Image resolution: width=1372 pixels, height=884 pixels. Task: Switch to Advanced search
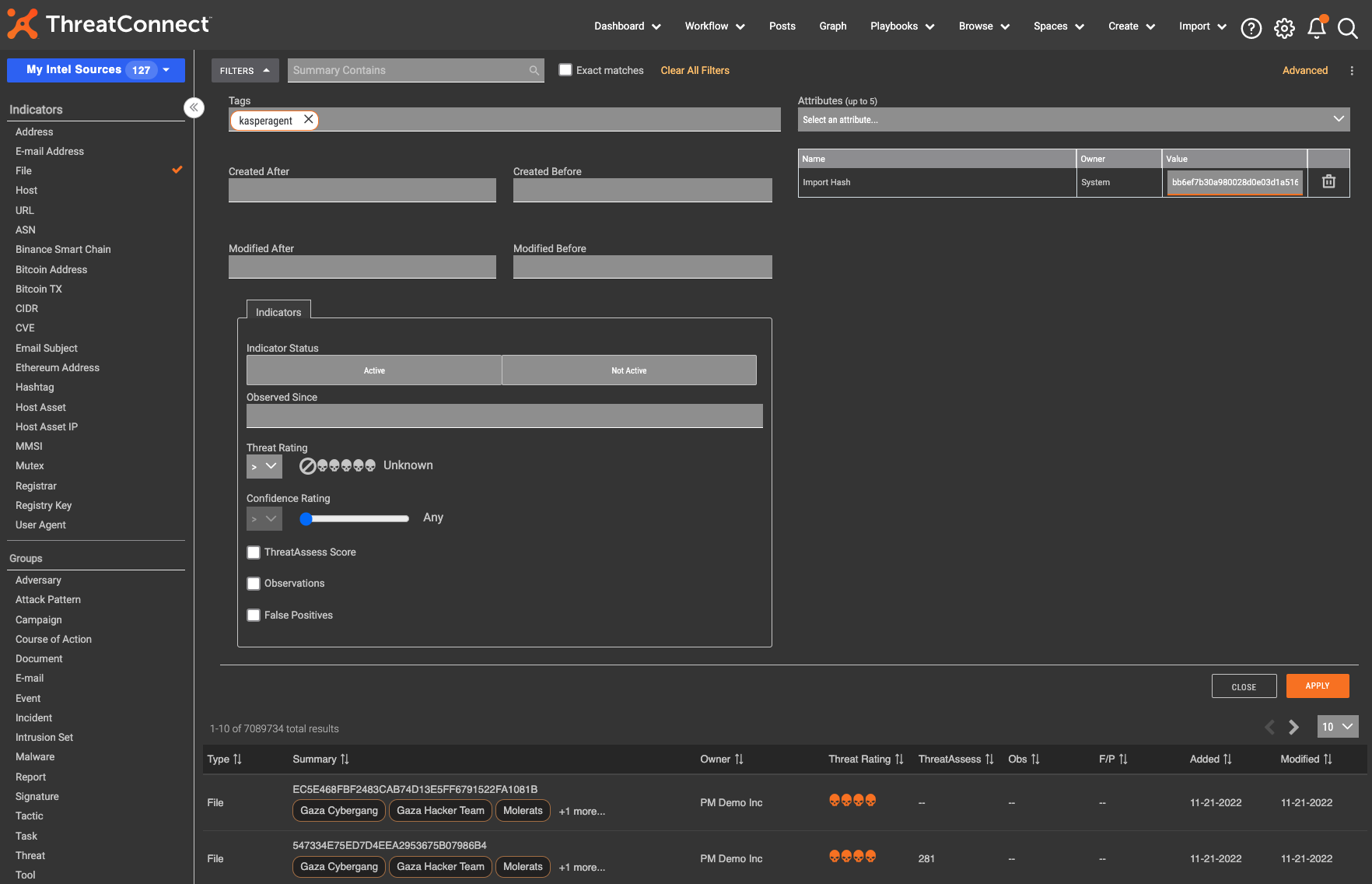[1305, 70]
